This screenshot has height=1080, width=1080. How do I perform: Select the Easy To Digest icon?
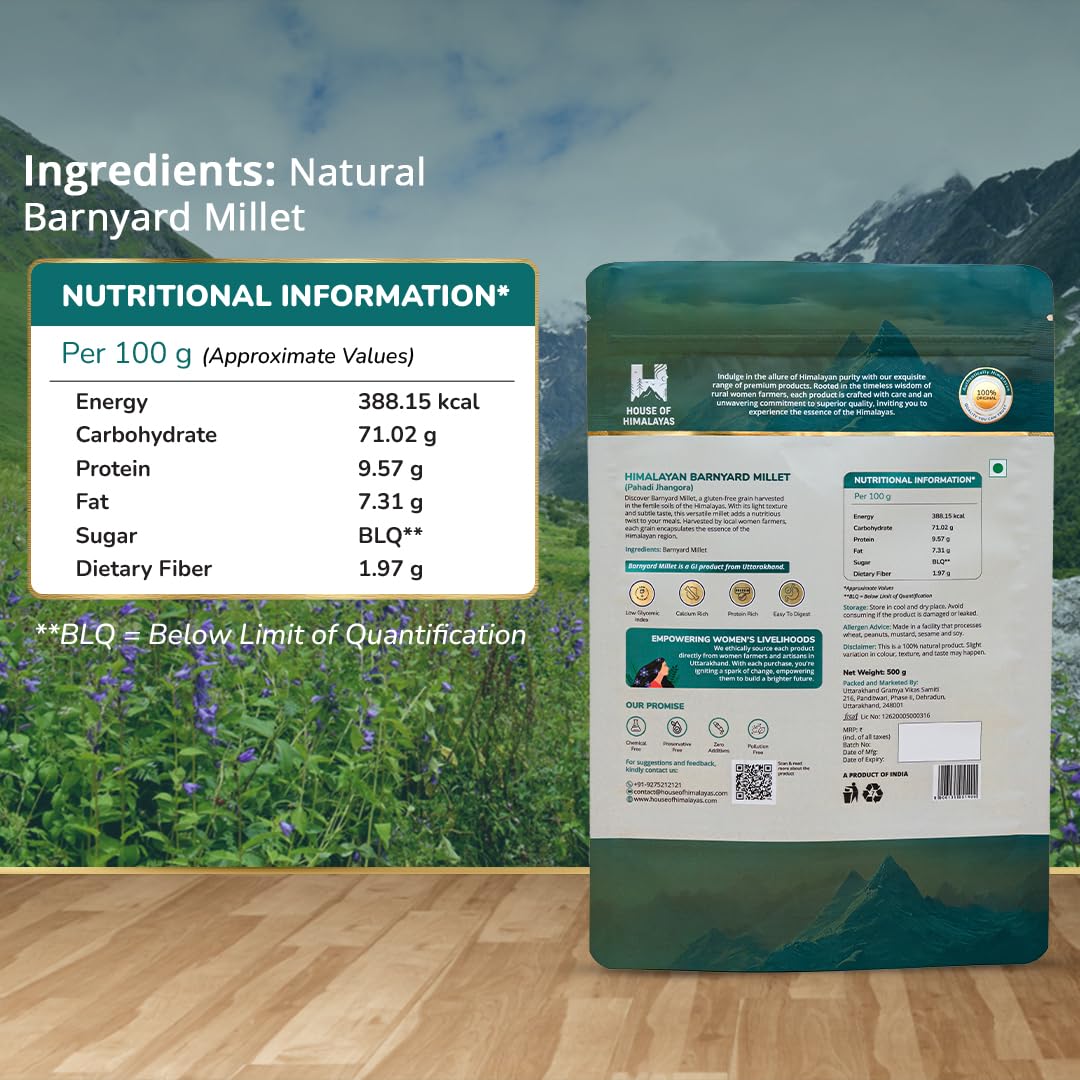tap(791, 593)
